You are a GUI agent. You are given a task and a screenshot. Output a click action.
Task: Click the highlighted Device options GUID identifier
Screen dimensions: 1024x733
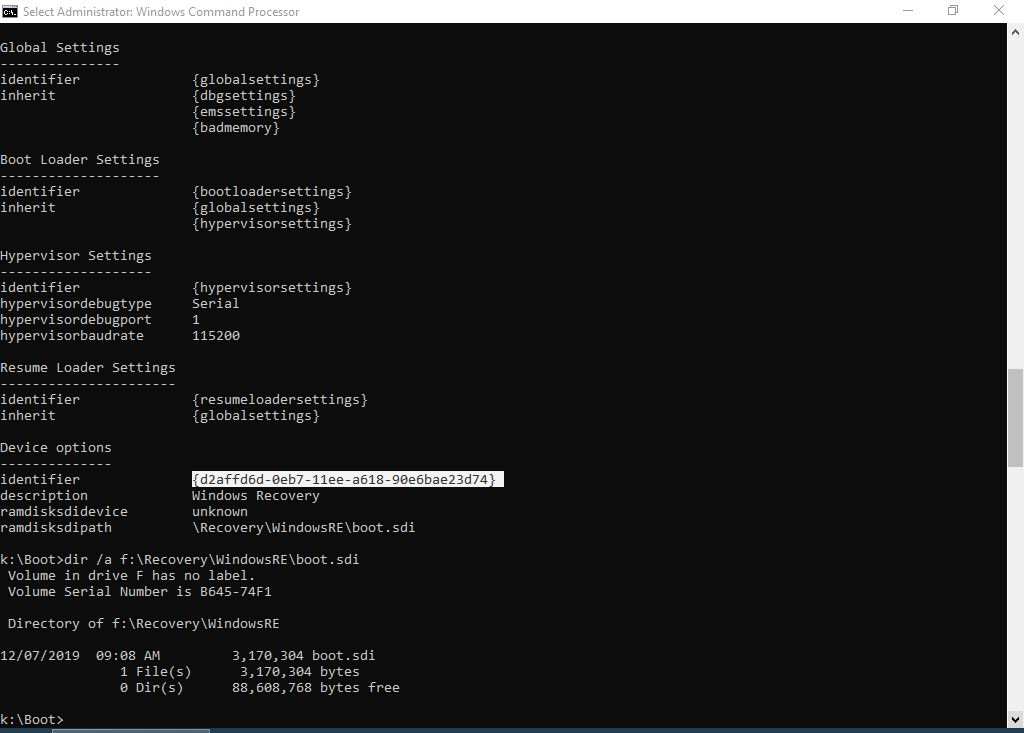[345, 480]
